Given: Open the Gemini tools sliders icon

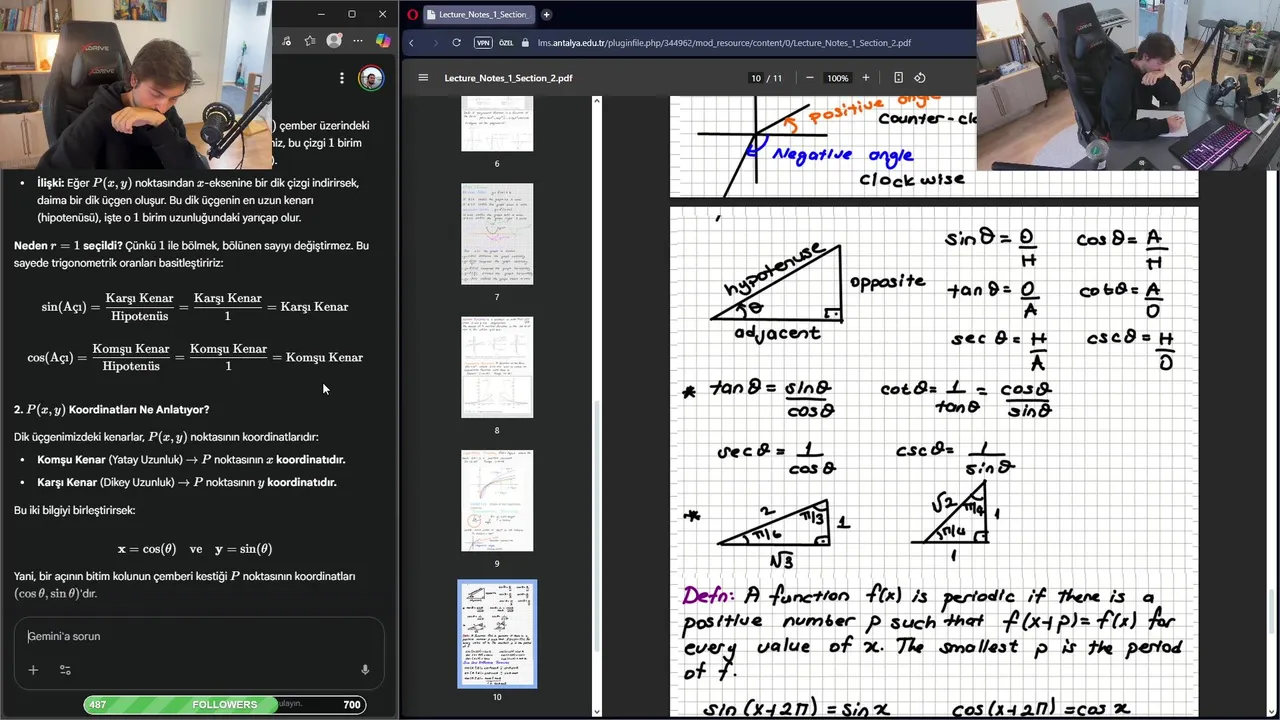Looking at the screenshot, I should [65, 670].
